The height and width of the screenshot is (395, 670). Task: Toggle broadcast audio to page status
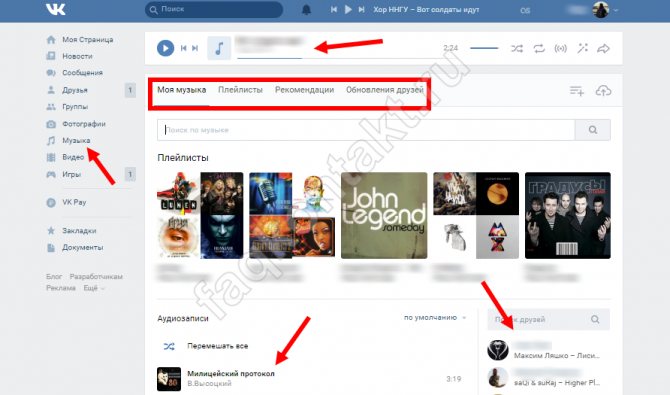[561, 49]
